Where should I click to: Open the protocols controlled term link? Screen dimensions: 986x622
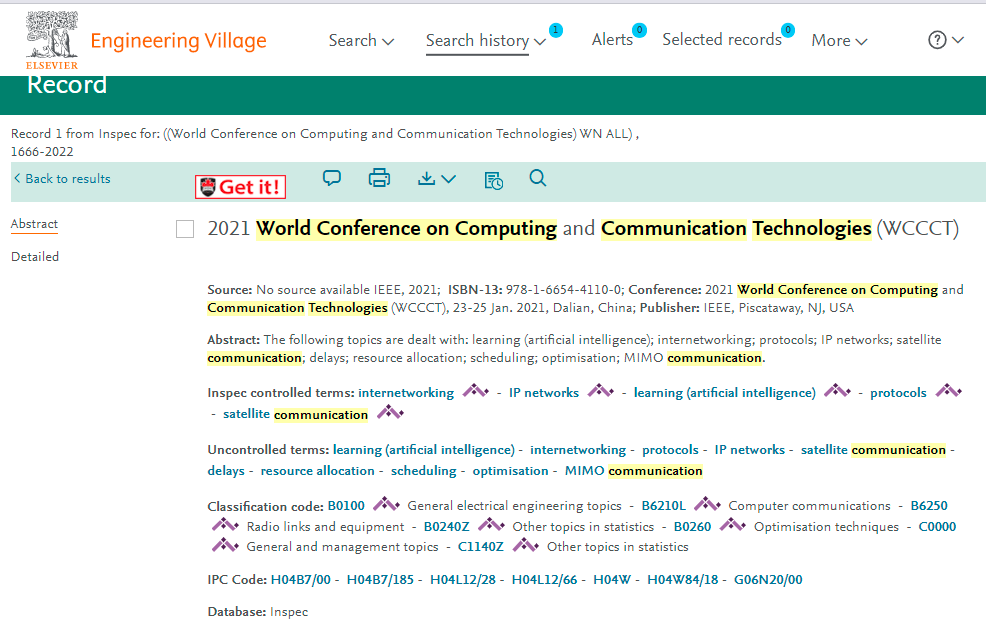[x=899, y=393]
